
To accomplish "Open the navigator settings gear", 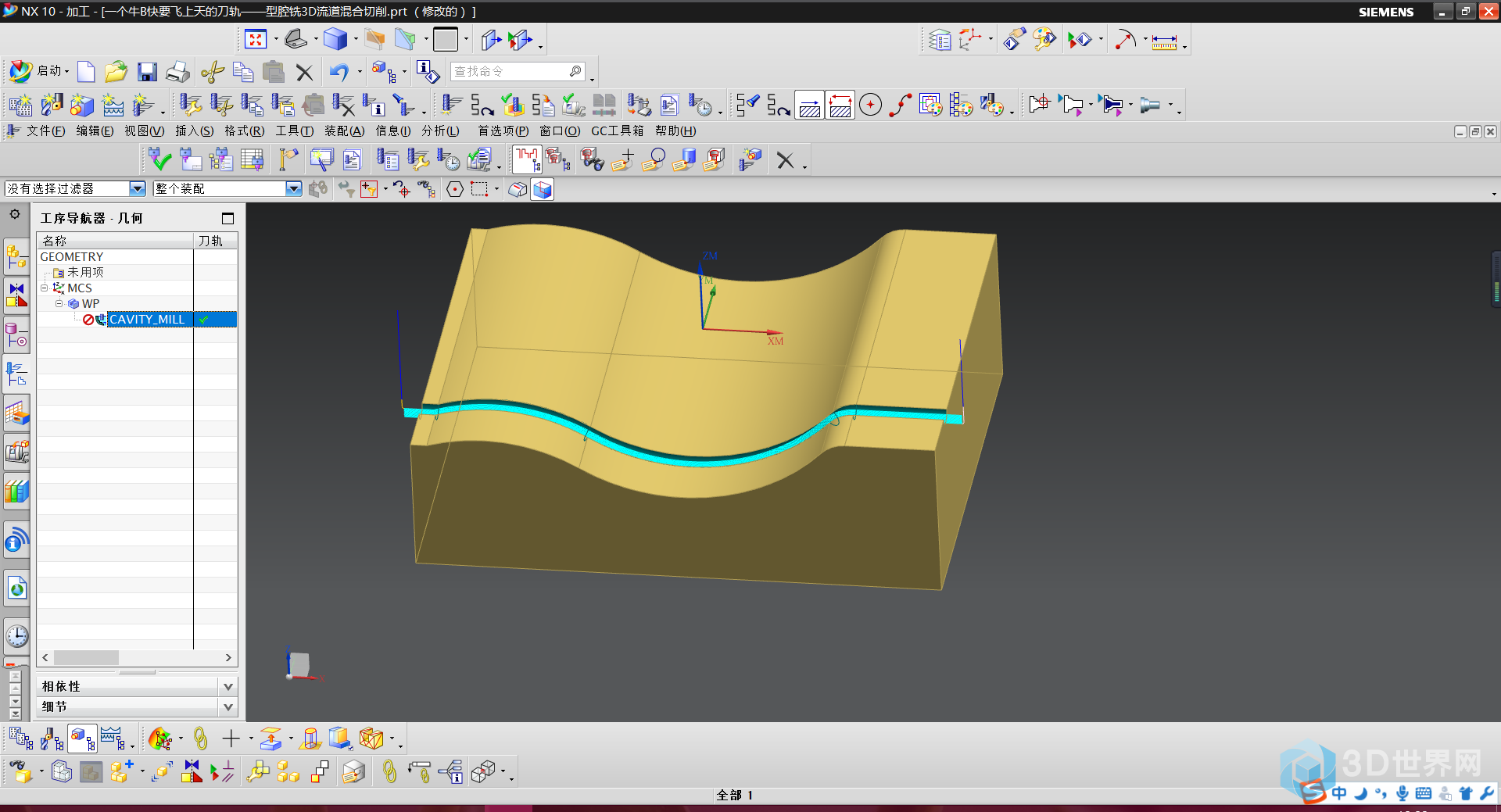I will [x=15, y=214].
